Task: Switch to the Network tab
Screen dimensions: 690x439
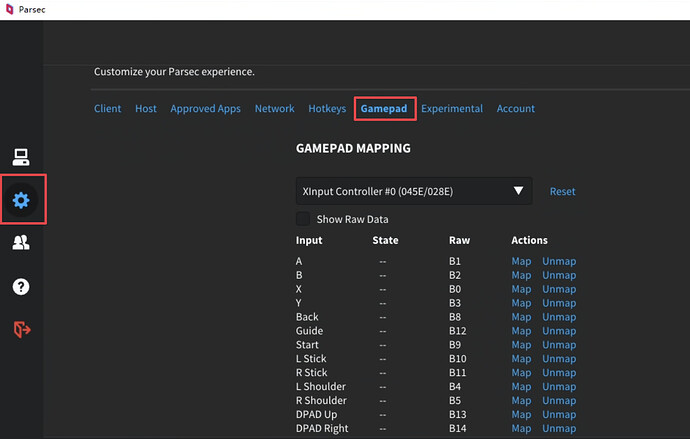Action: 275,109
